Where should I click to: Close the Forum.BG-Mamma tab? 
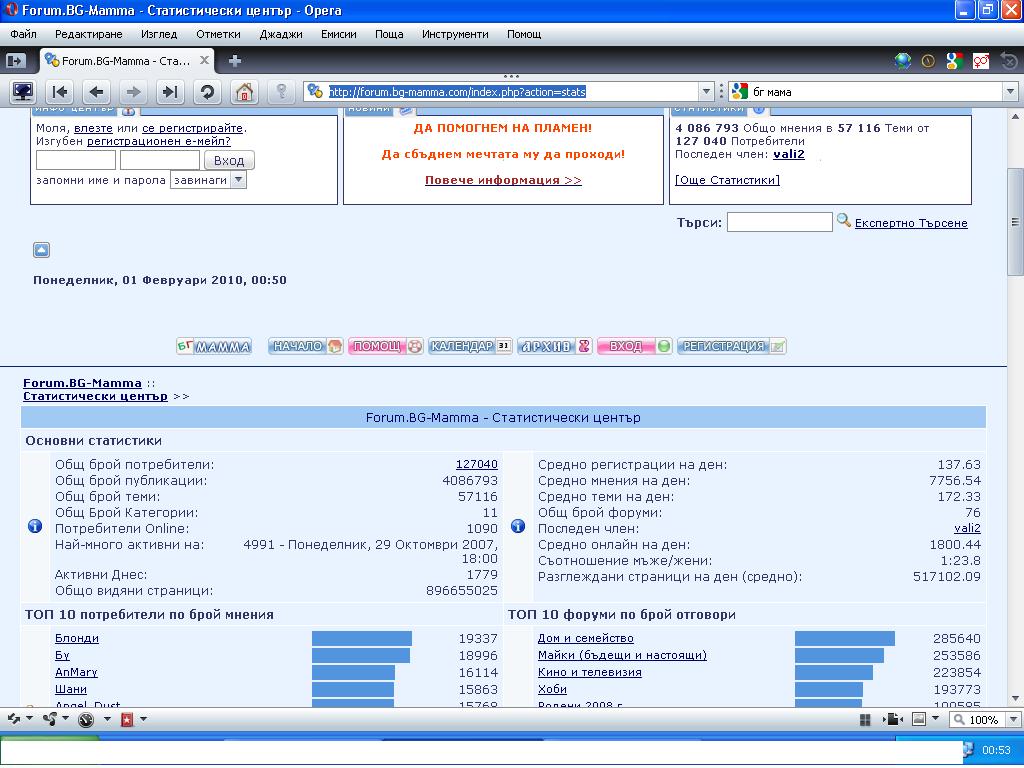[204, 61]
